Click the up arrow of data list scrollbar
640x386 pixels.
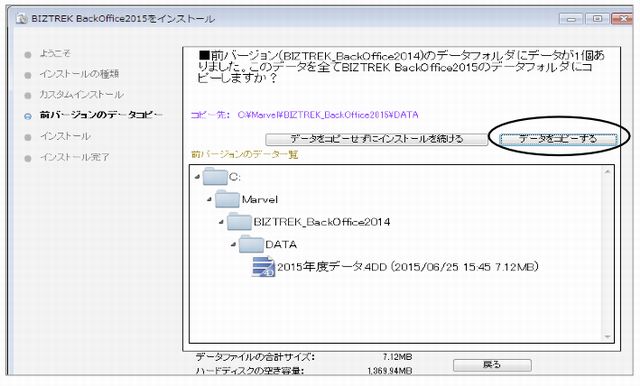click(x=607, y=172)
